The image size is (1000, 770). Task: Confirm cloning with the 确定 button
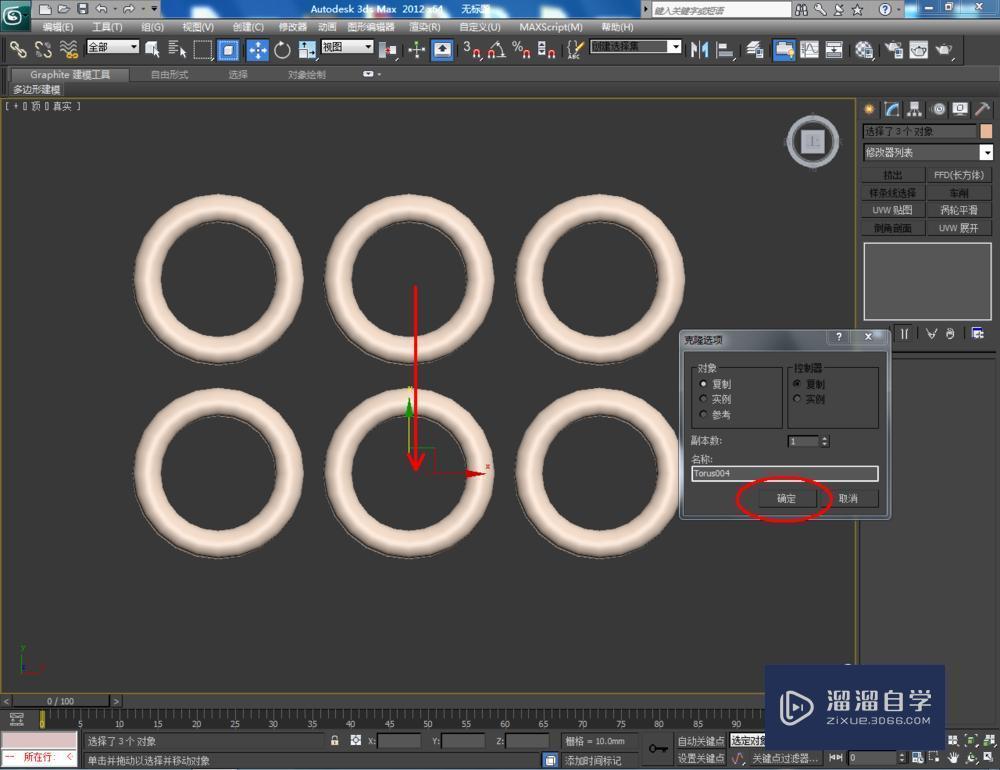[x=789, y=498]
